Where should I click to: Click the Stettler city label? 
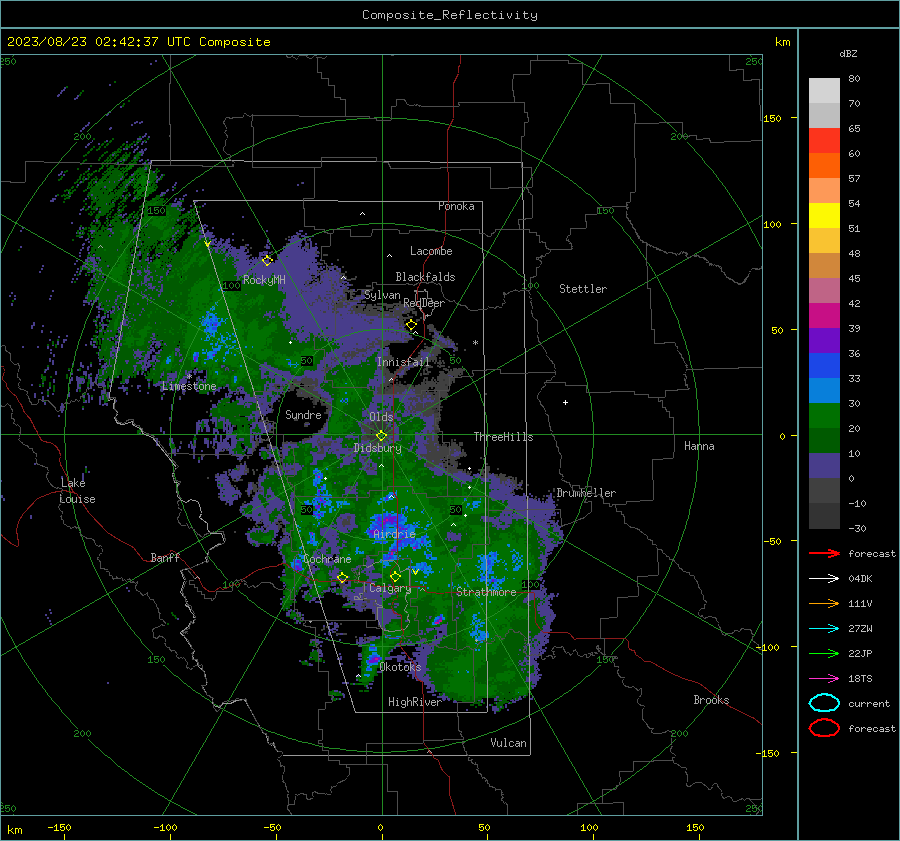(583, 289)
